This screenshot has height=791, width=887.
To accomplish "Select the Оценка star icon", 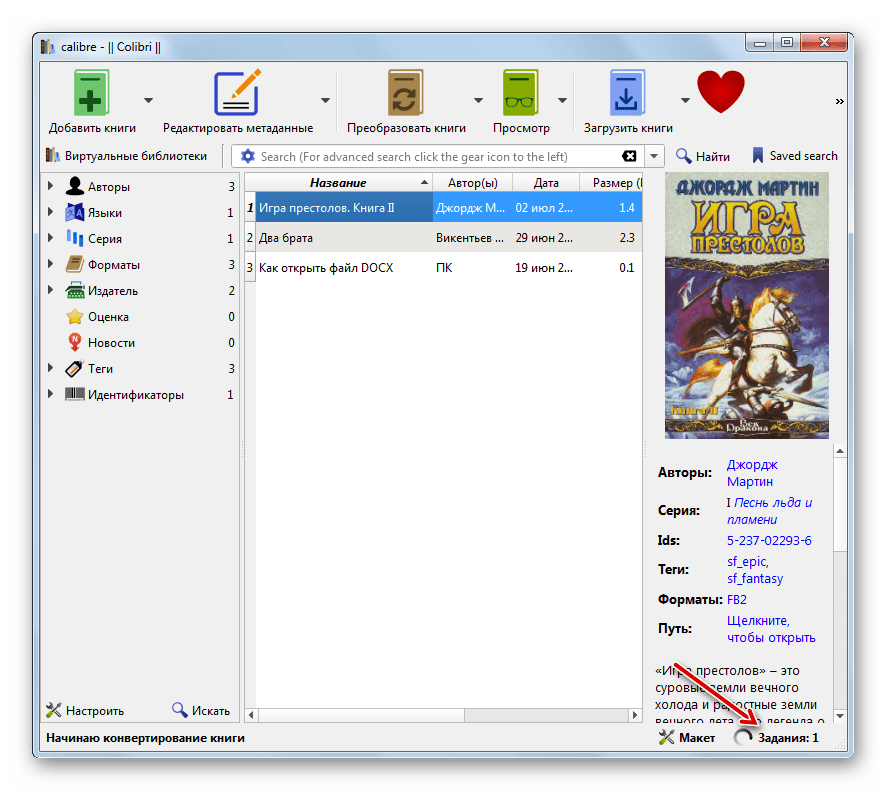I will click(x=74, y=316).
